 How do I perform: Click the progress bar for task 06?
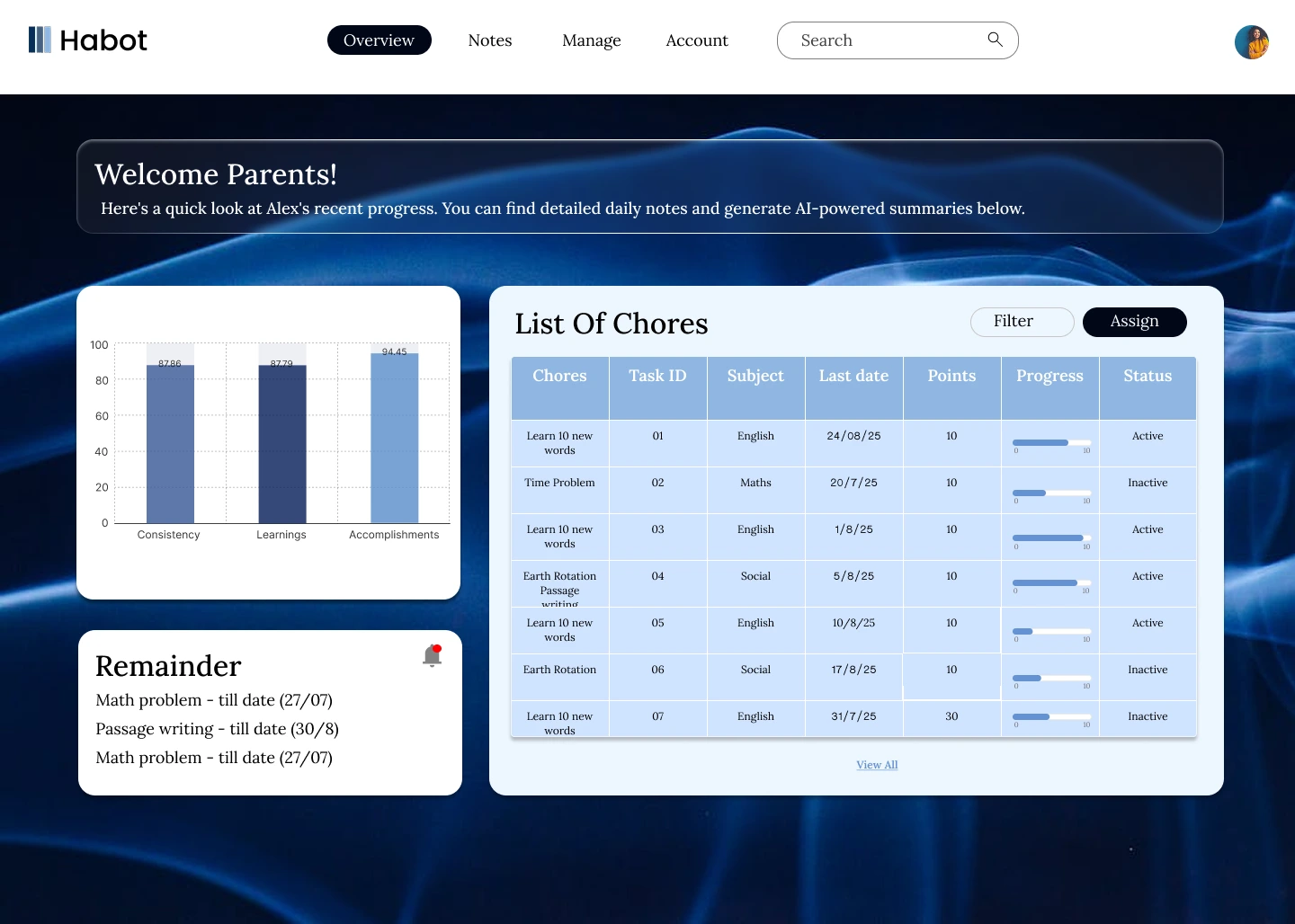pos(1051,679)
